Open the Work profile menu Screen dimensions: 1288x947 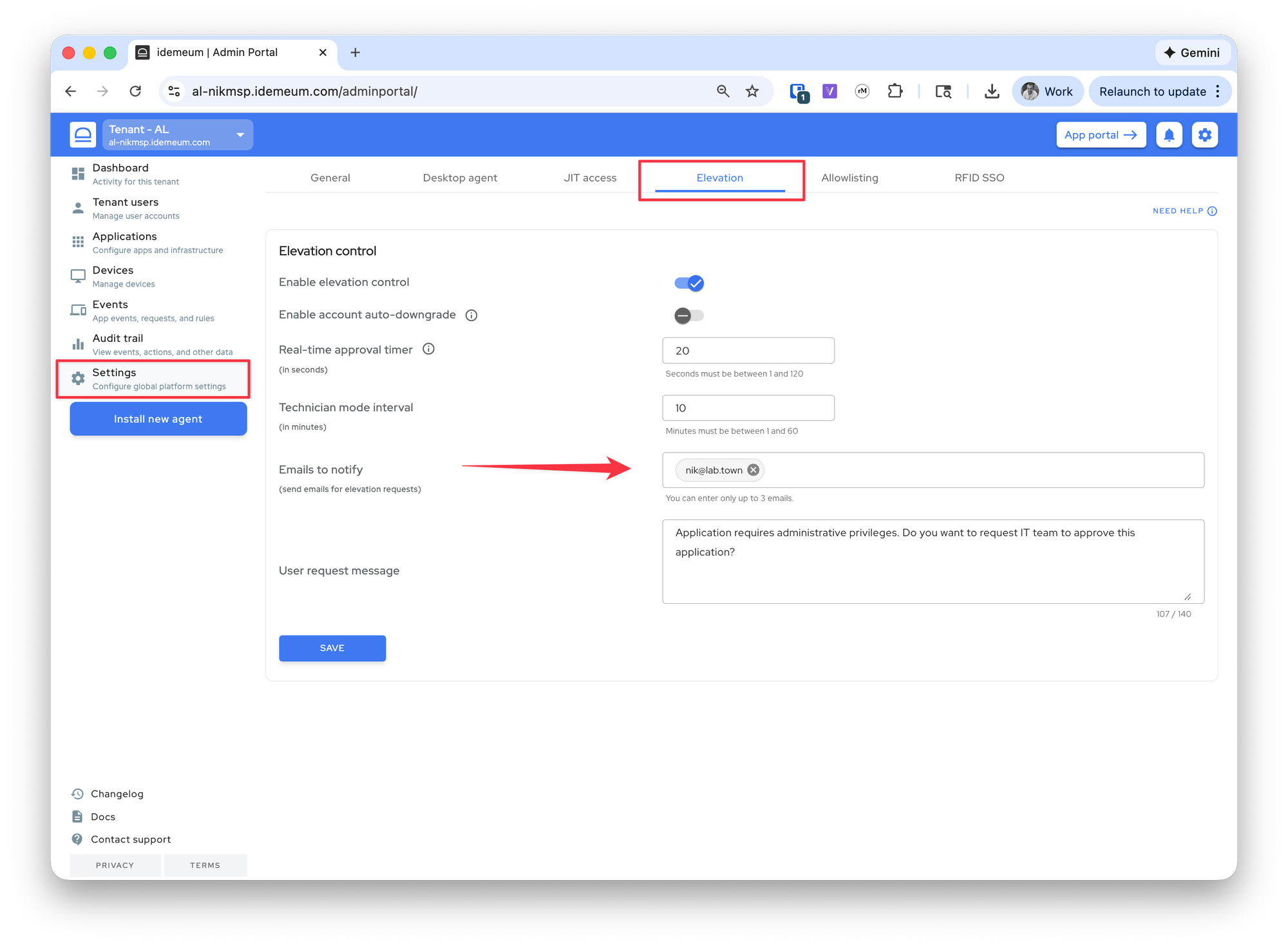pos(1047,91)
